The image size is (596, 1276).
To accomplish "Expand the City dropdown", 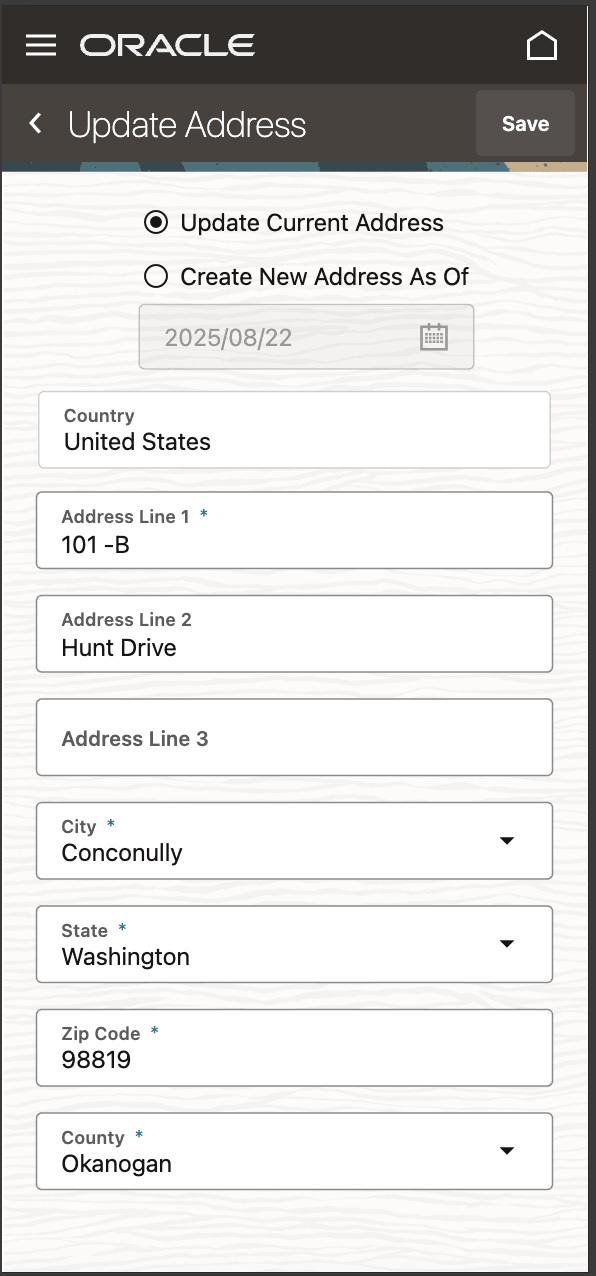I will [x=508, y=841].
